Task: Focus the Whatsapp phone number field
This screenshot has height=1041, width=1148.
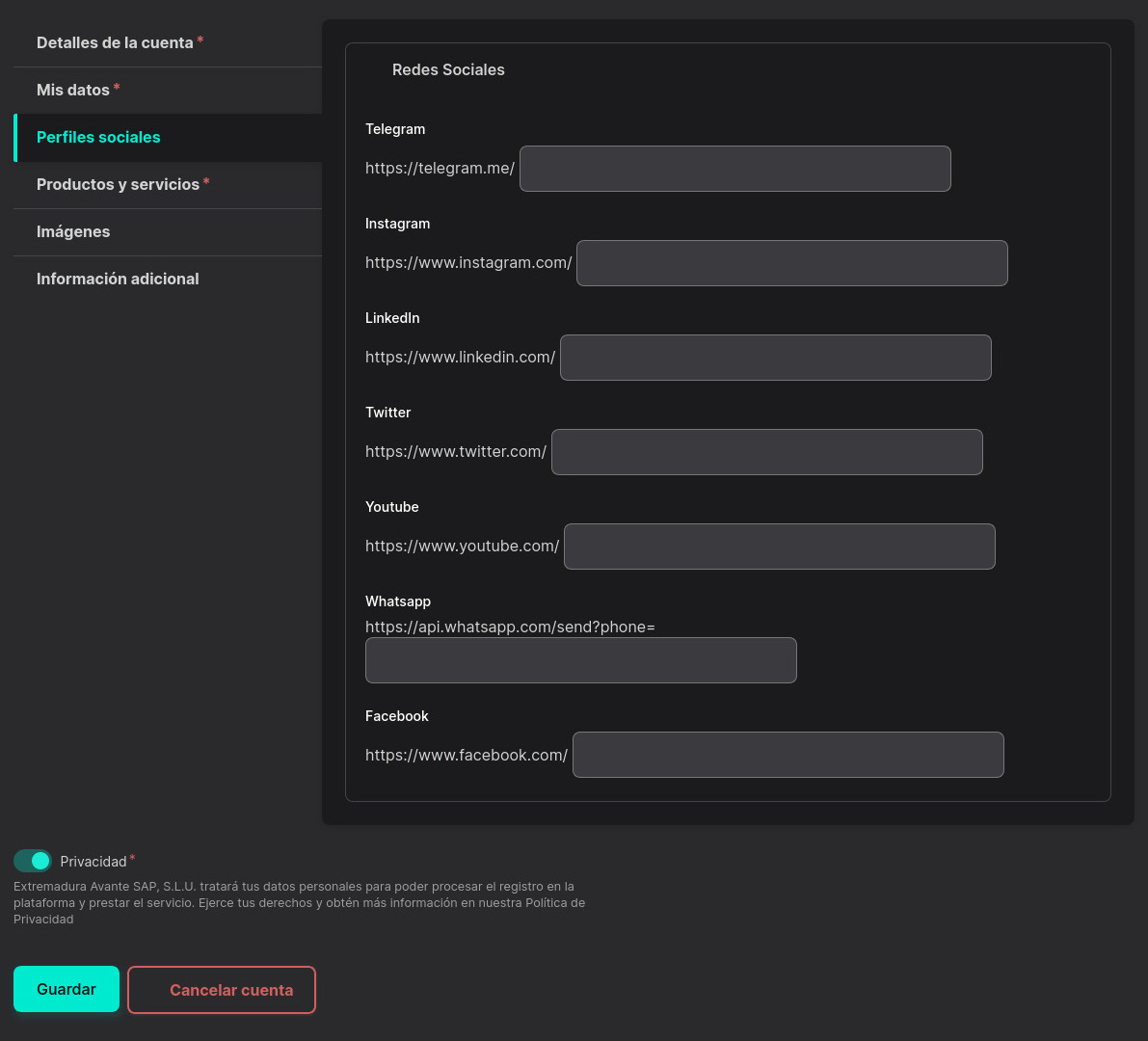Action: (x=580, y=660)
